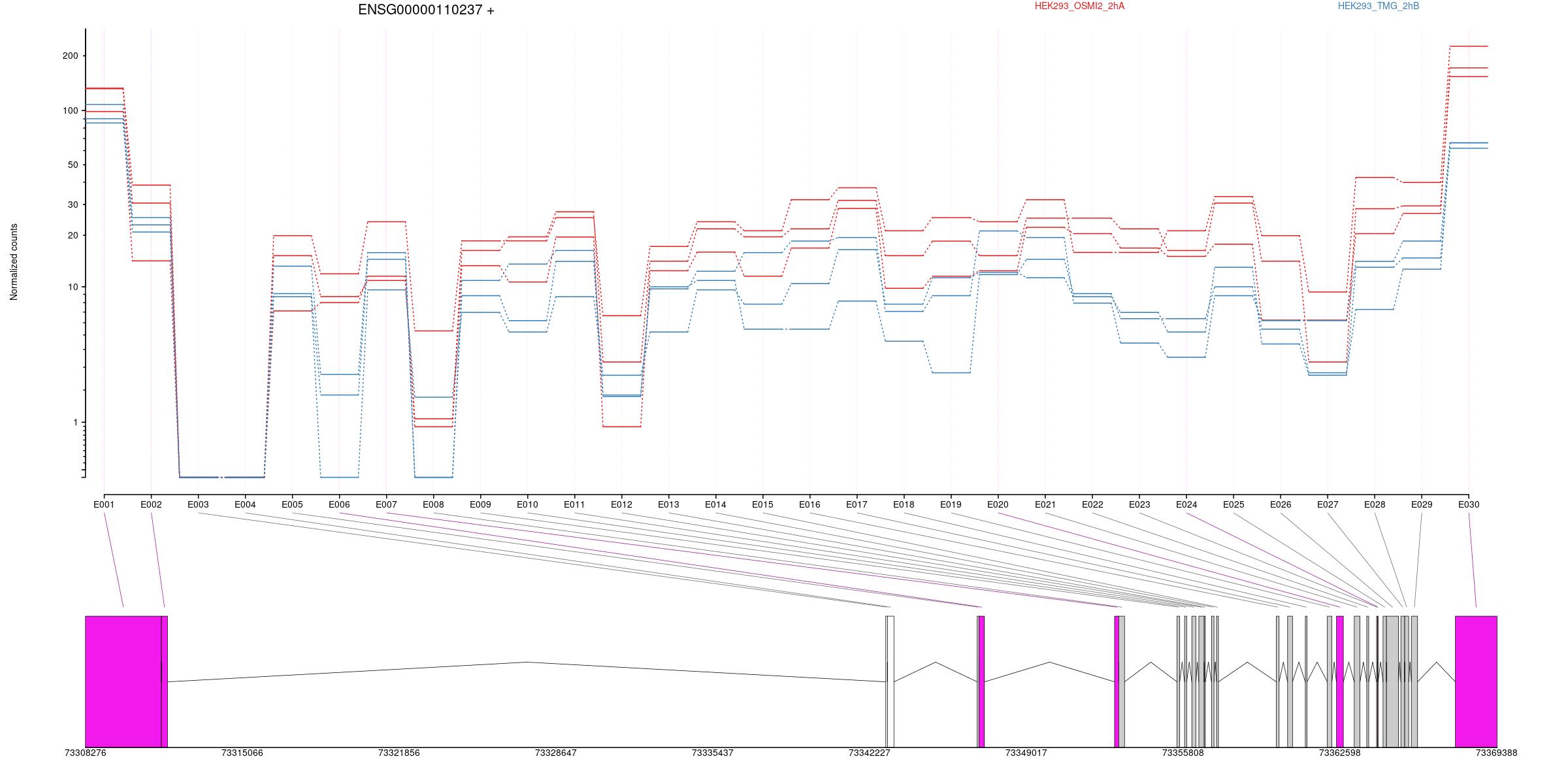Click the topmost red line segment above E030
Image resolution: width=1568 pixels, height=784 pixels.
click(x=1469, y=46)
